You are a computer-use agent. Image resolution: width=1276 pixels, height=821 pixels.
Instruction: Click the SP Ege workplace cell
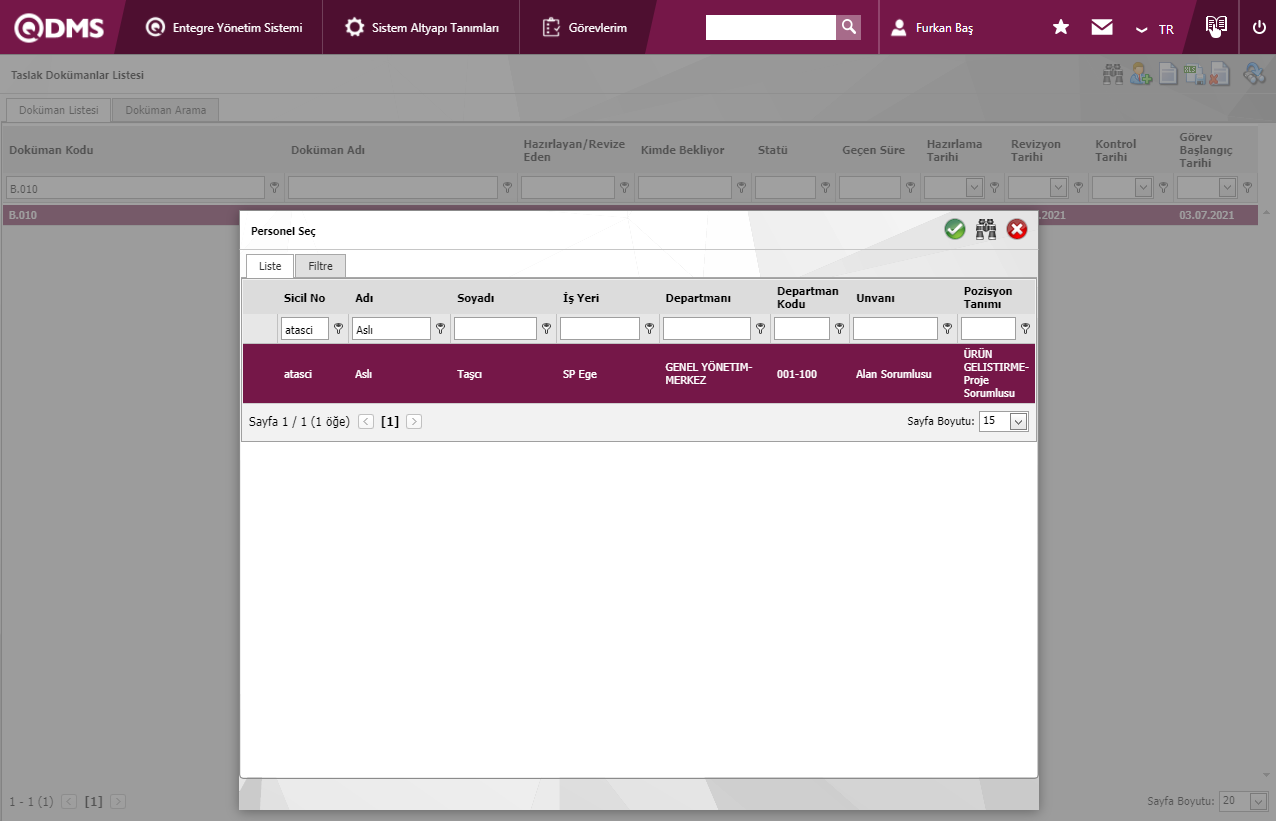(x=580, y=374)
